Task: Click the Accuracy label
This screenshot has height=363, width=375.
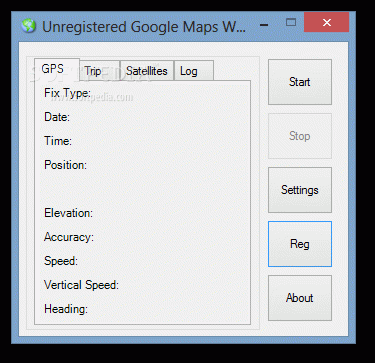Action: pyautogui.click(x=69, y=237)
